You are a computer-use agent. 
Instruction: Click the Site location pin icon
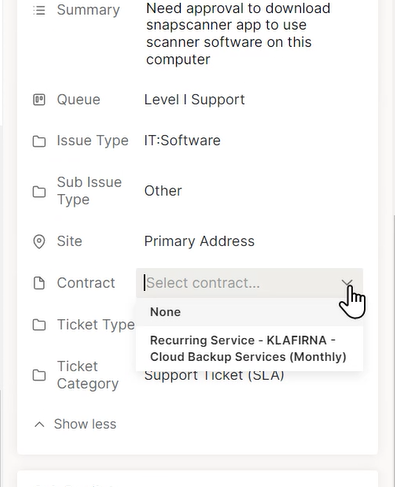[39, 241]
